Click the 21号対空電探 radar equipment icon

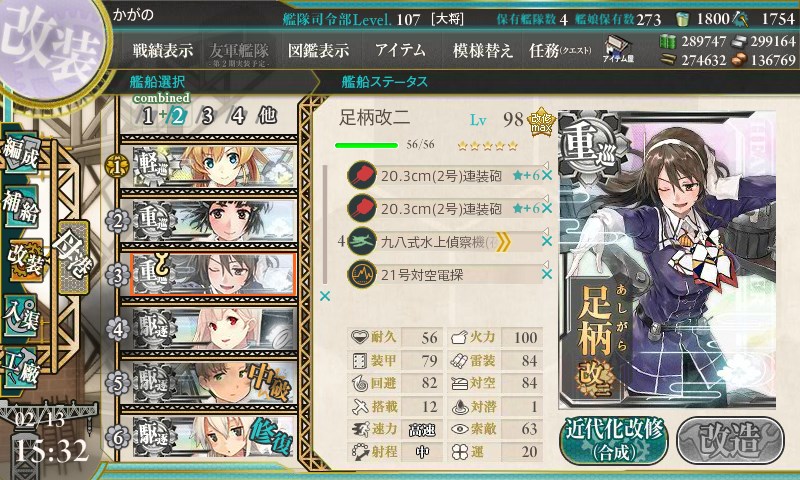pyautogui.click(x=361, y=274)
